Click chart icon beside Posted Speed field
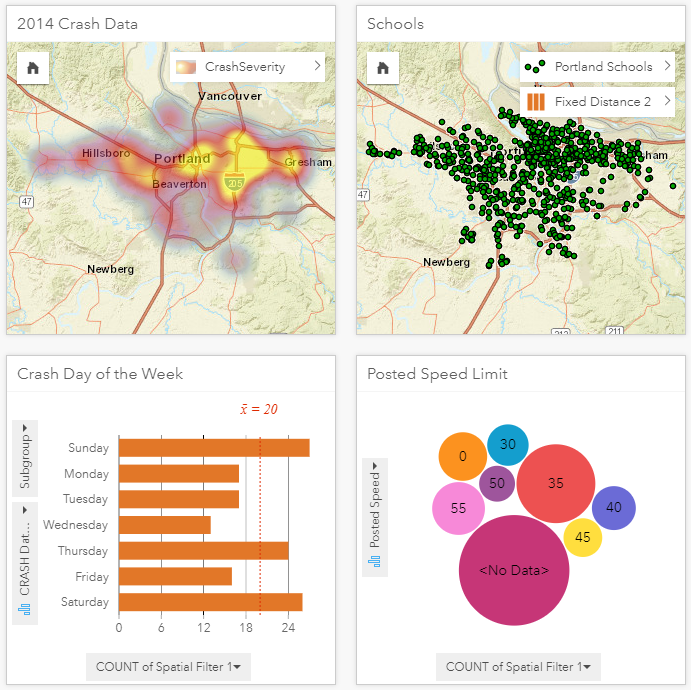Image resolution: width=691 pixels, height=690 pixels. pos(375,561)
